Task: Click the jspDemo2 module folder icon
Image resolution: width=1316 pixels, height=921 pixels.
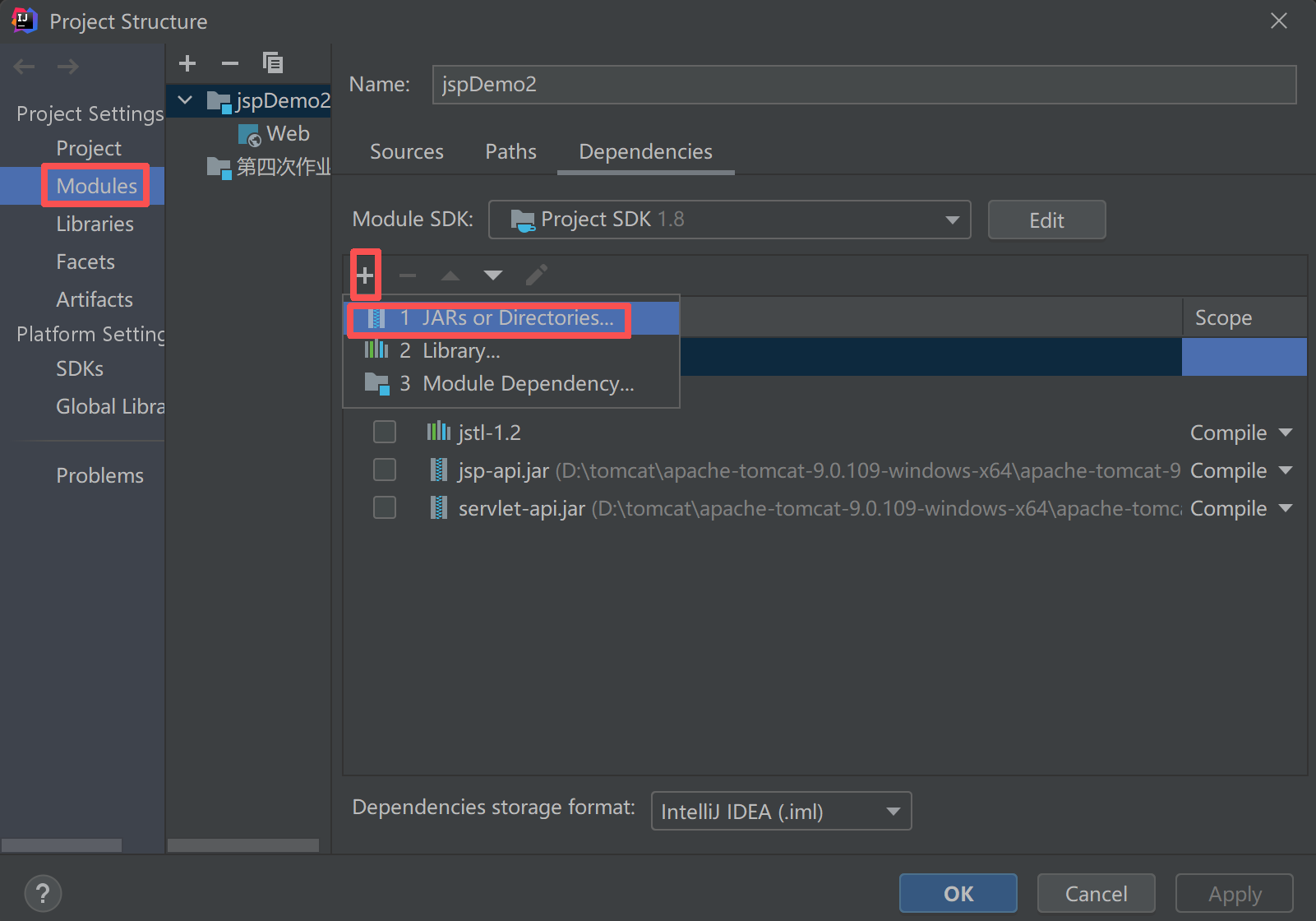Action: [219, 102]
